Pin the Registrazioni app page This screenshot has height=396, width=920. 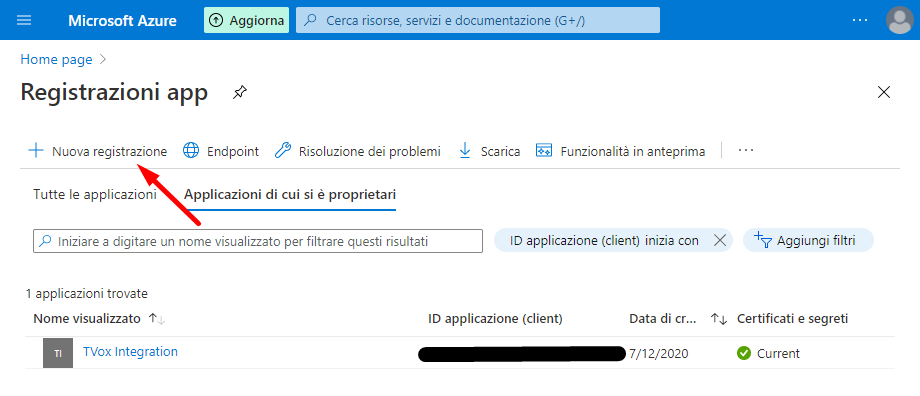[239, 92]
